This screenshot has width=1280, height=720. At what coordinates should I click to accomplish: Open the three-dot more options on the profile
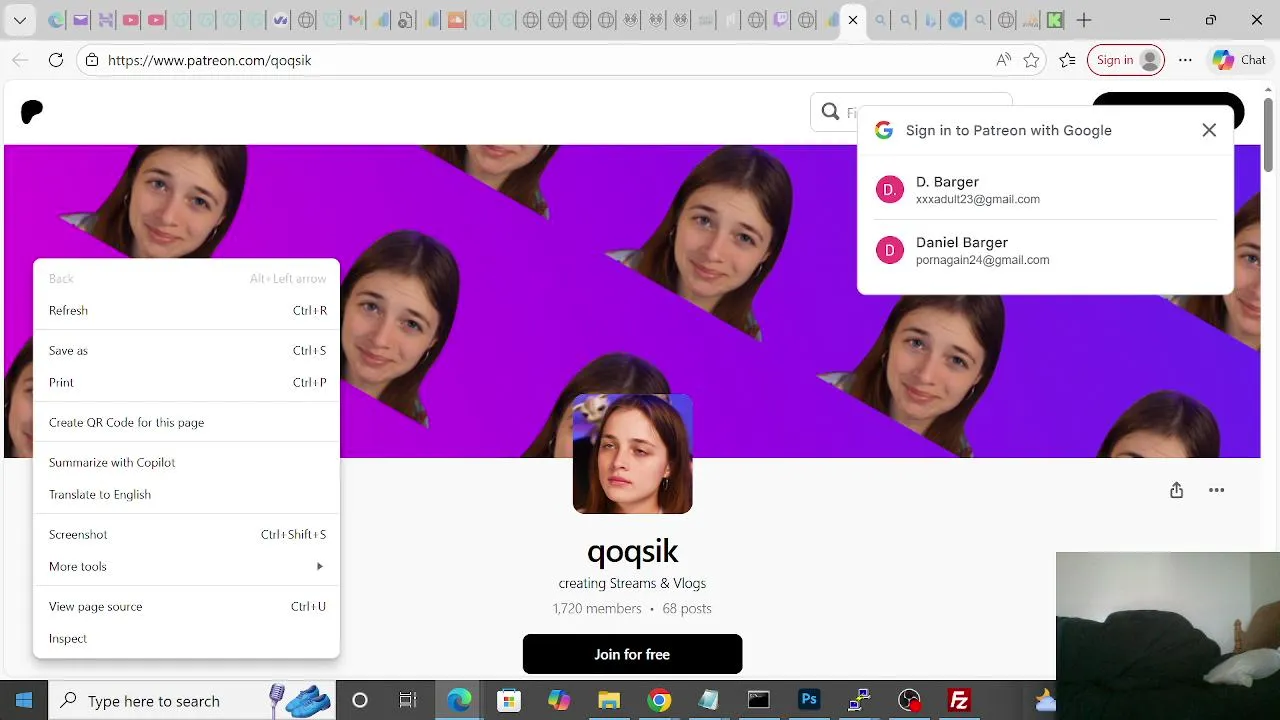[x=1216, y=490]
